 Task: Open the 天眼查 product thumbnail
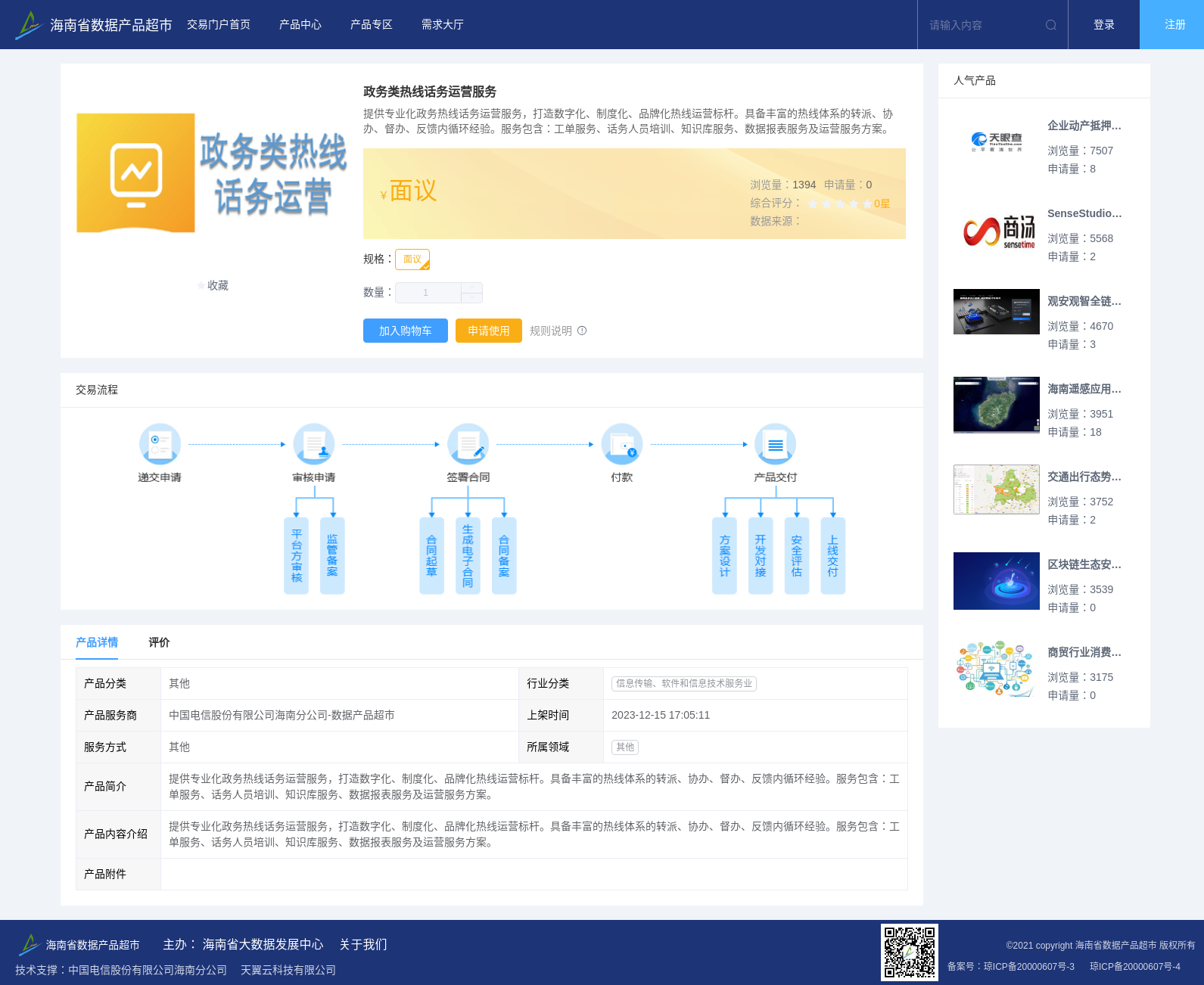pyautogui.click(x=997, y=142)
